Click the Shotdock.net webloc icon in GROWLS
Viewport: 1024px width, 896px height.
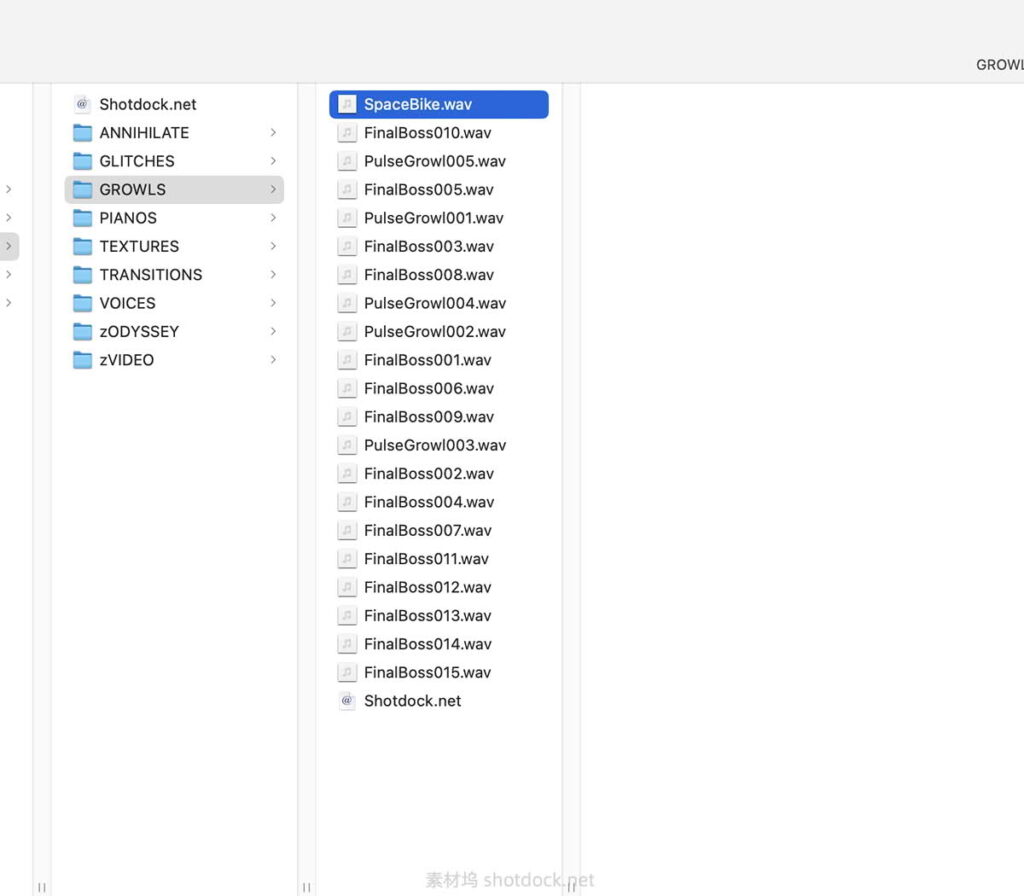point(347,701)
